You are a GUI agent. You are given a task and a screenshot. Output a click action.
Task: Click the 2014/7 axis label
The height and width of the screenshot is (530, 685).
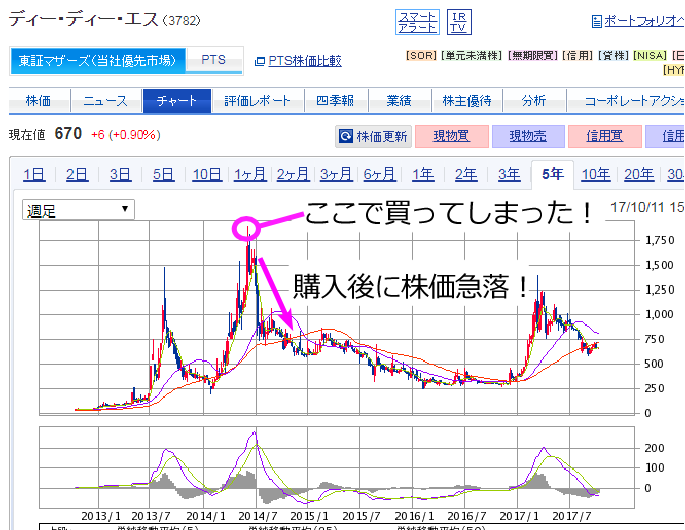258,516
